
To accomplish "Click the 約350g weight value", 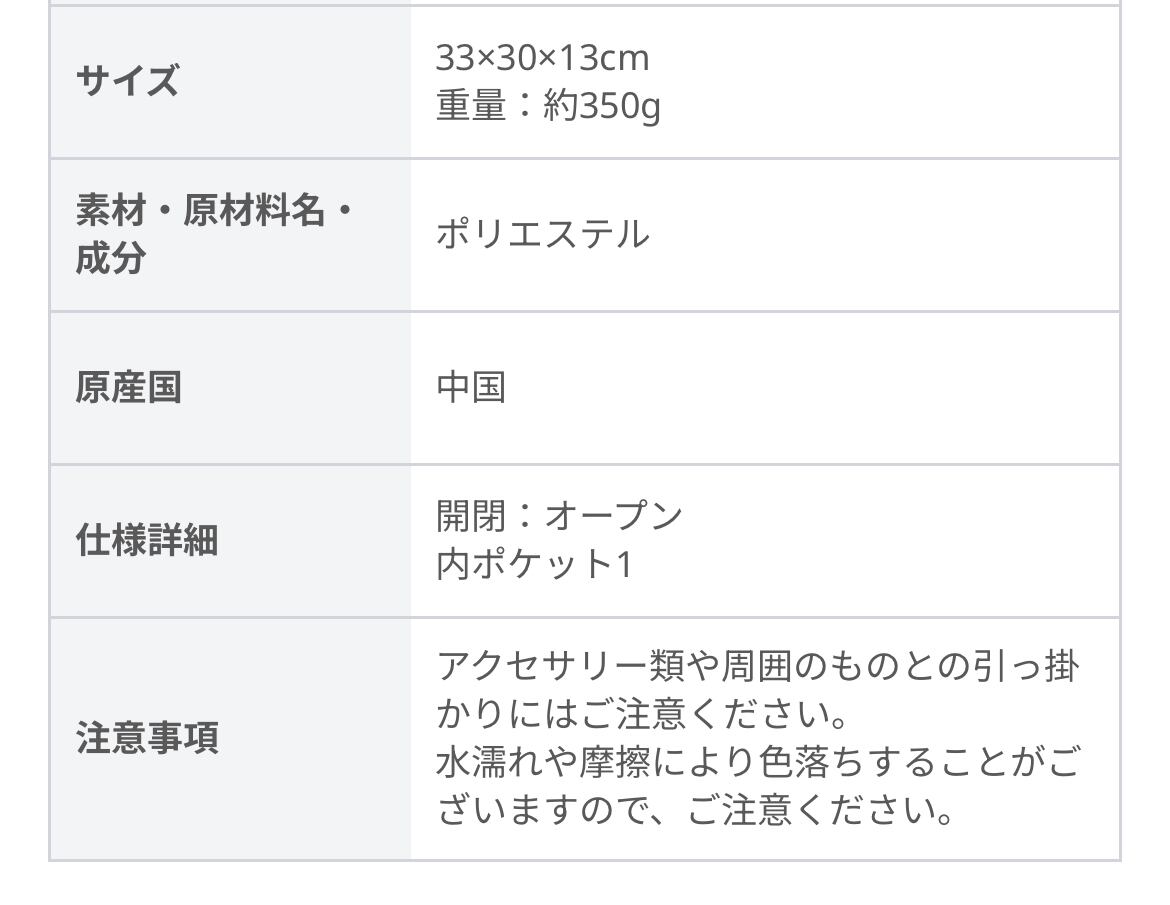I will click(x=602, y=106).
